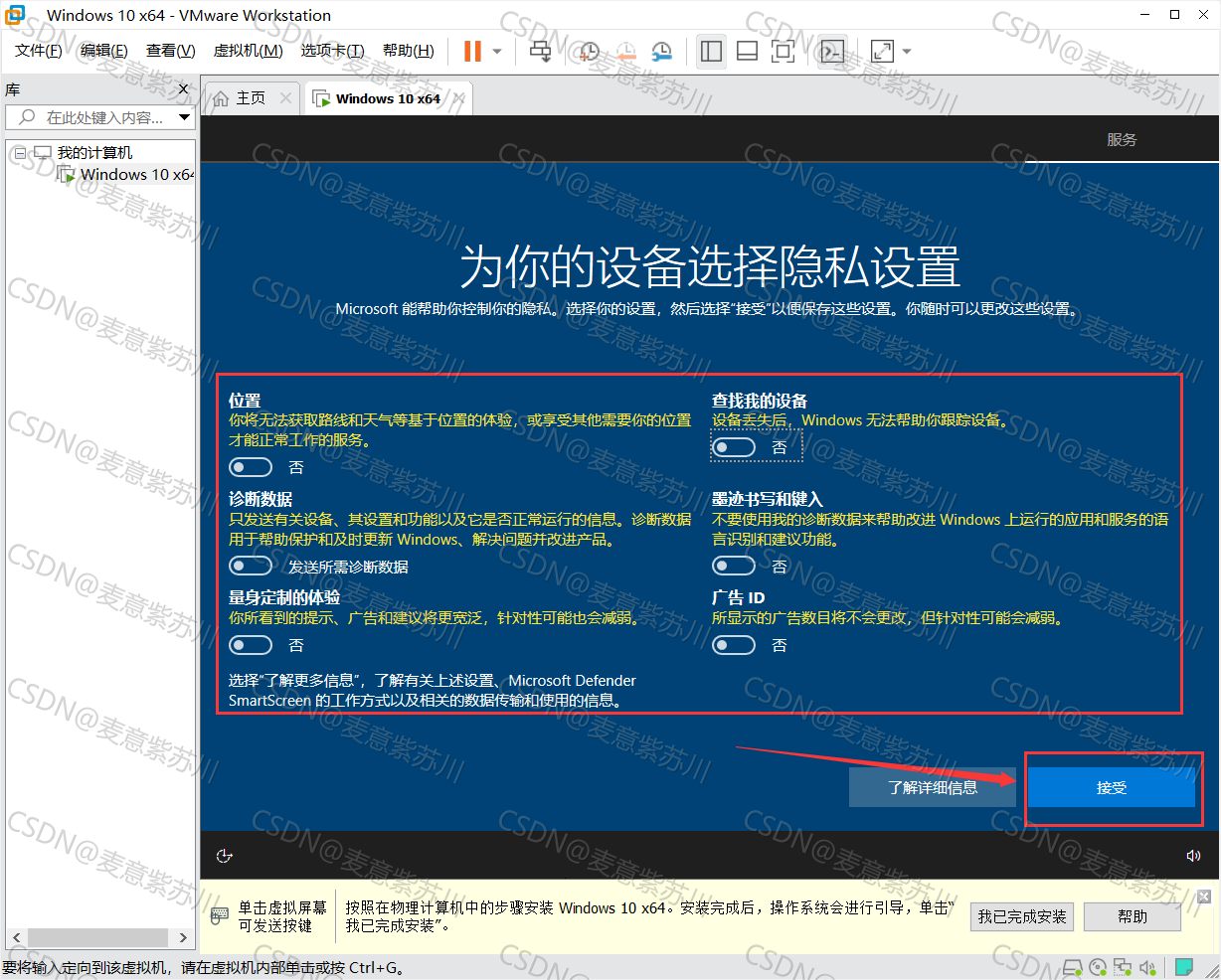Open the 文件(F) menu
Screen dimensions: 1221x980
tap(39, 51)
